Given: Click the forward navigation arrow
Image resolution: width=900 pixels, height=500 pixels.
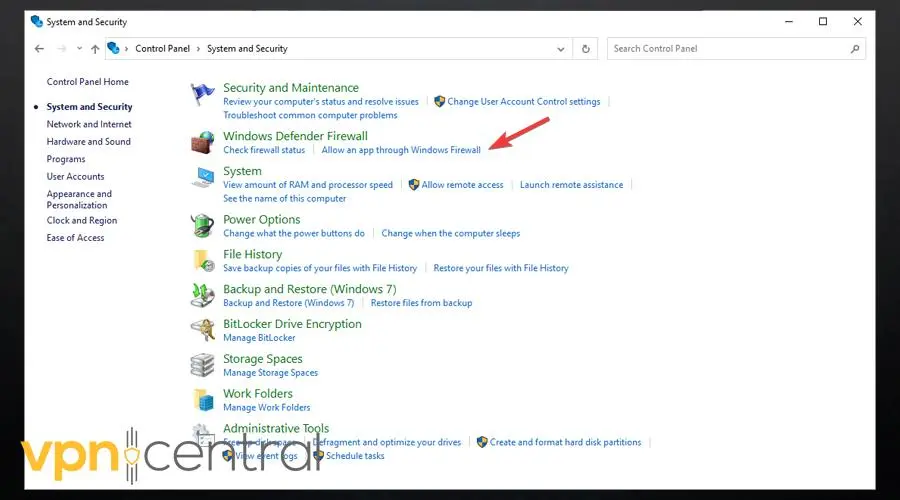Looking at the screenshot, I should 61,49.
